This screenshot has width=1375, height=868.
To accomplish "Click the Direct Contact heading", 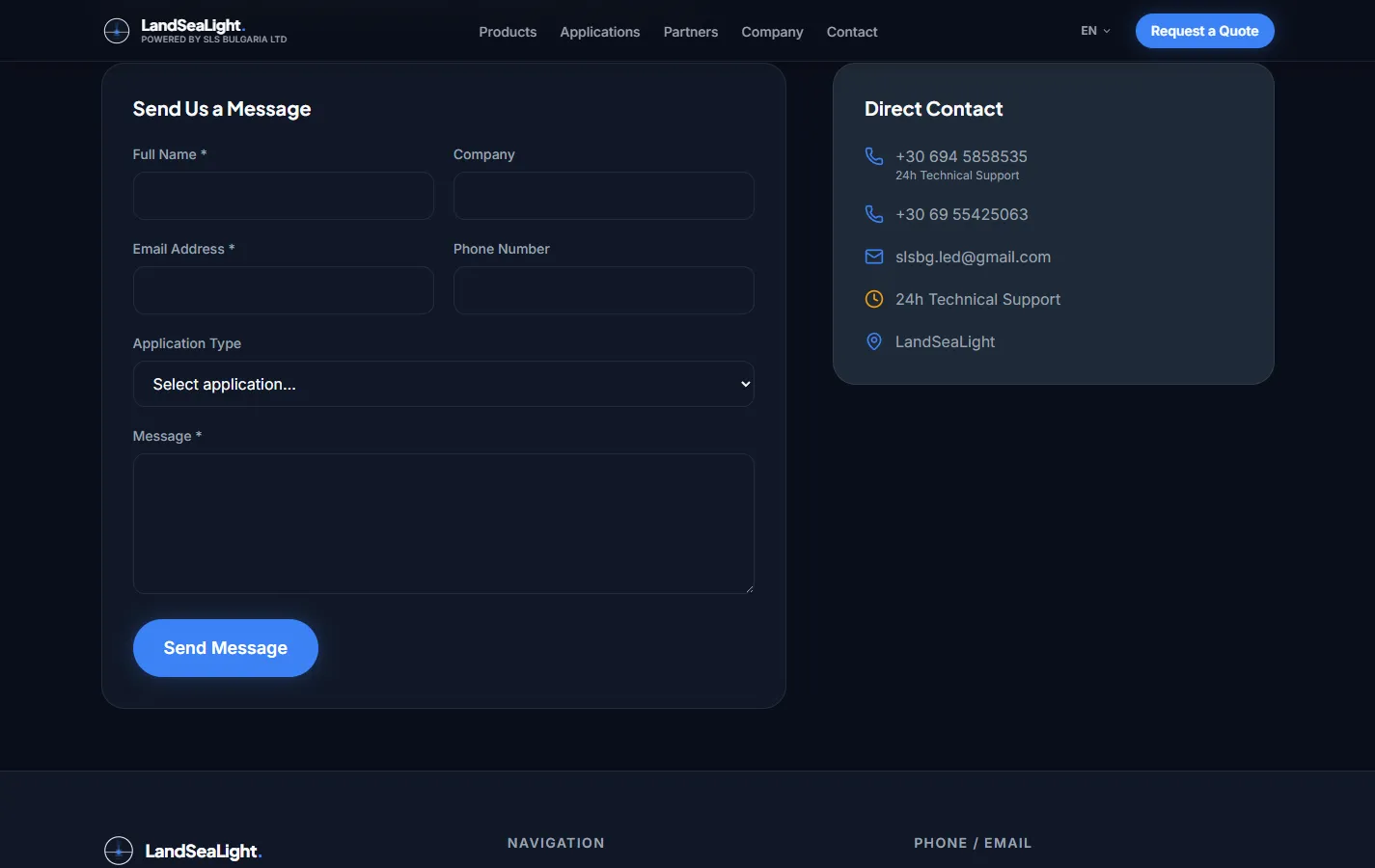I will 933,109.
